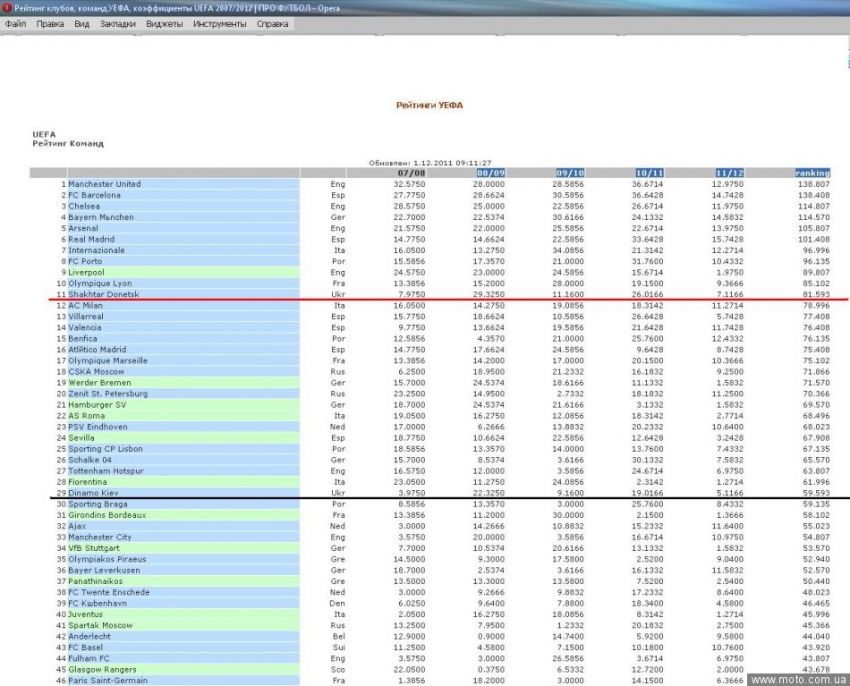The width and height of the screenshot is (850, 686).
Task: Open the Правка menu
Action: tap(50, 24)
